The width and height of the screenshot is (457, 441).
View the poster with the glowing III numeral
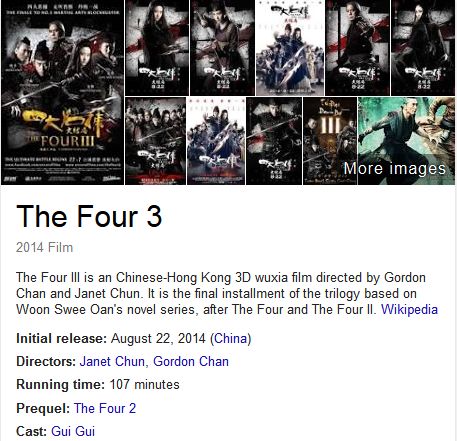330,141
